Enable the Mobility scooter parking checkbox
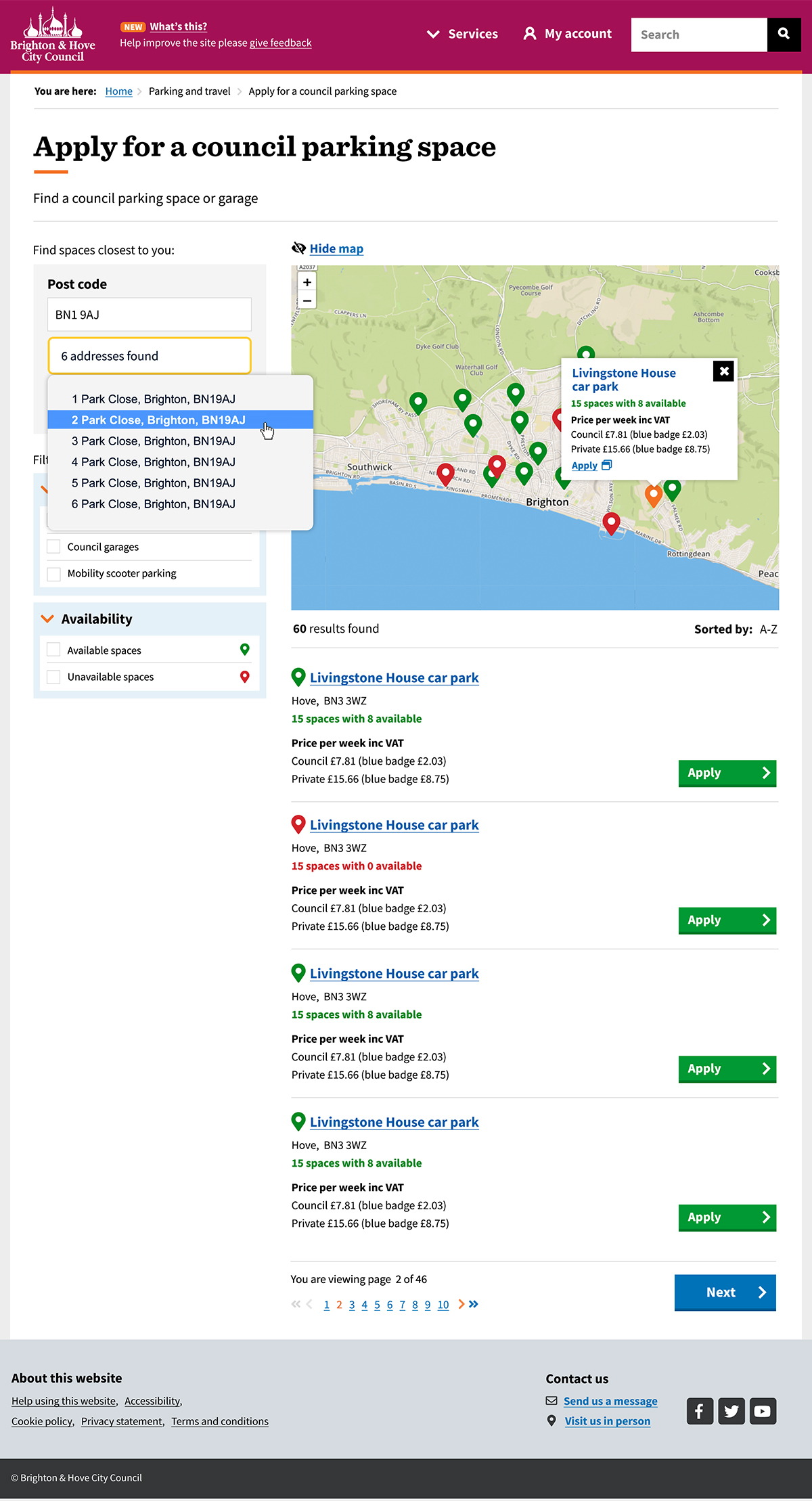 tap(54, 574)
